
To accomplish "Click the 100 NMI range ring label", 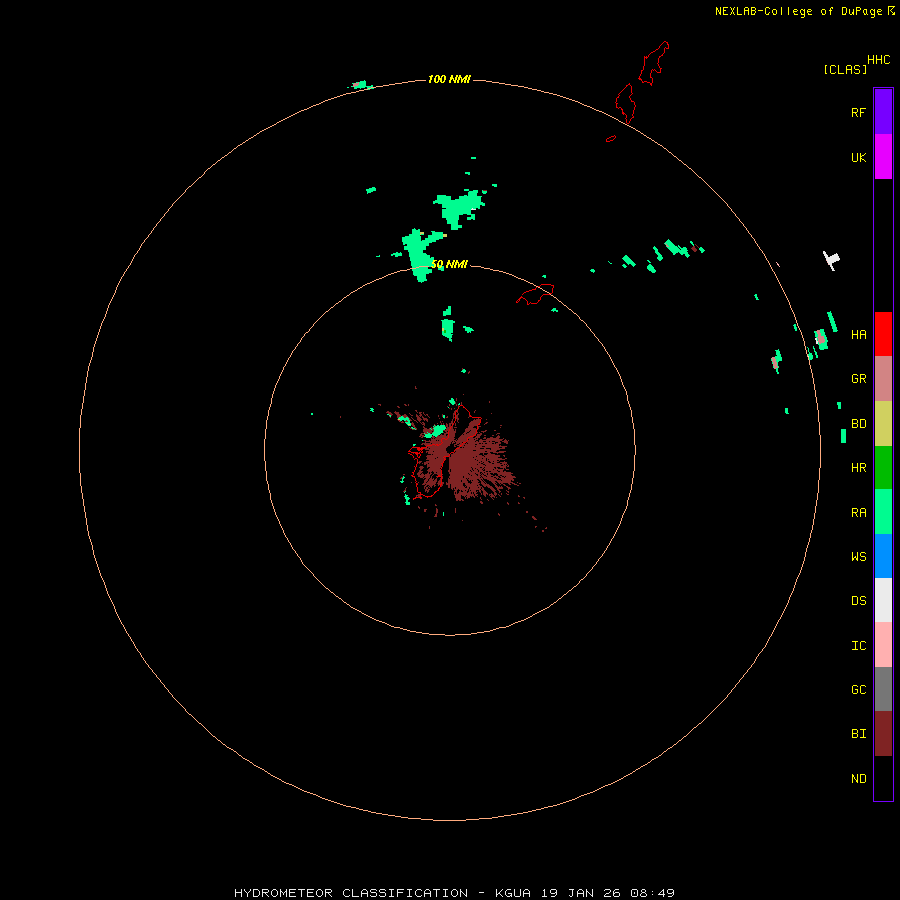I will pos(449,79).
